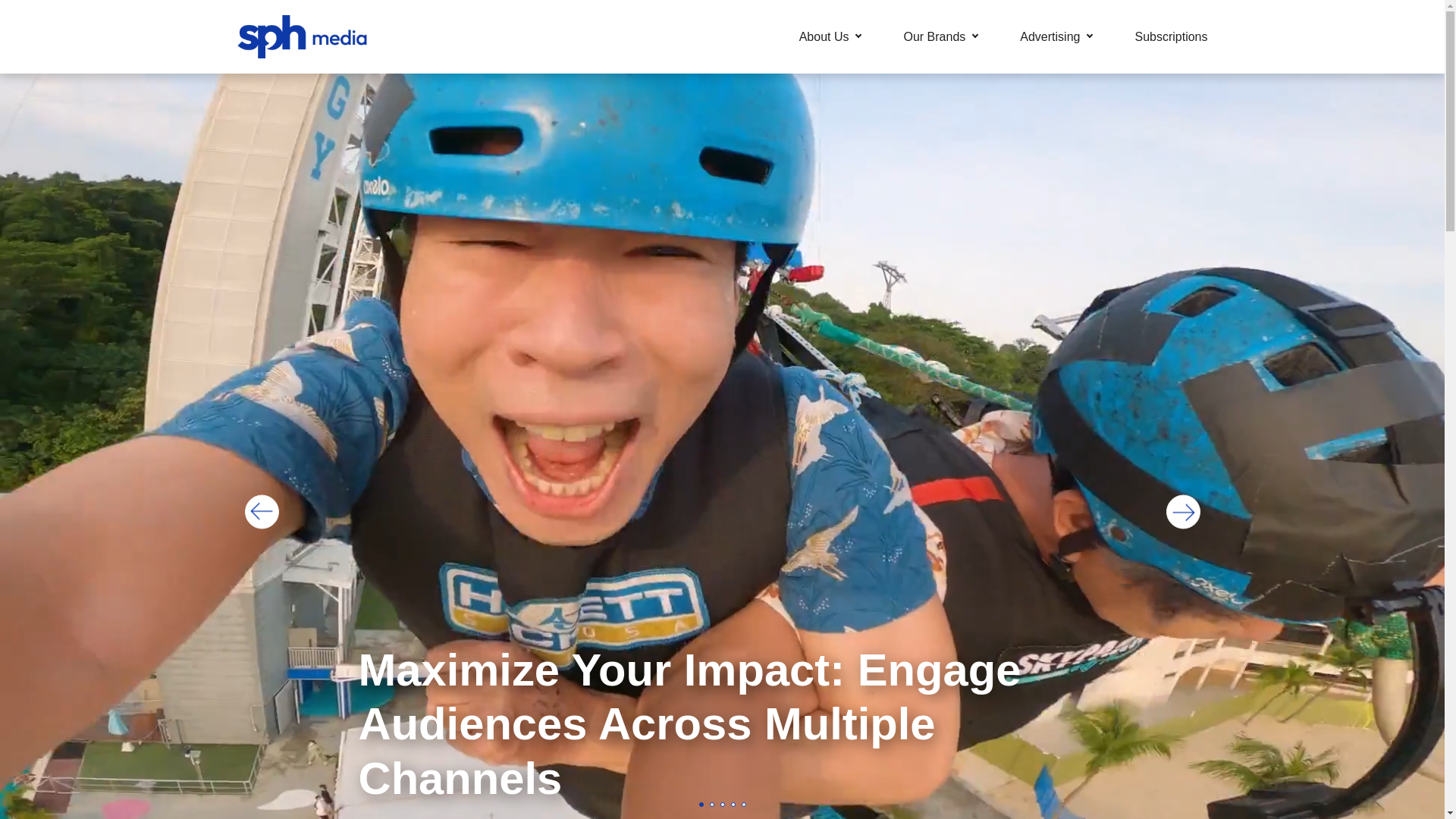1456x819 pixels.
Task: Open the Our Brands menu
Action: 934,36
